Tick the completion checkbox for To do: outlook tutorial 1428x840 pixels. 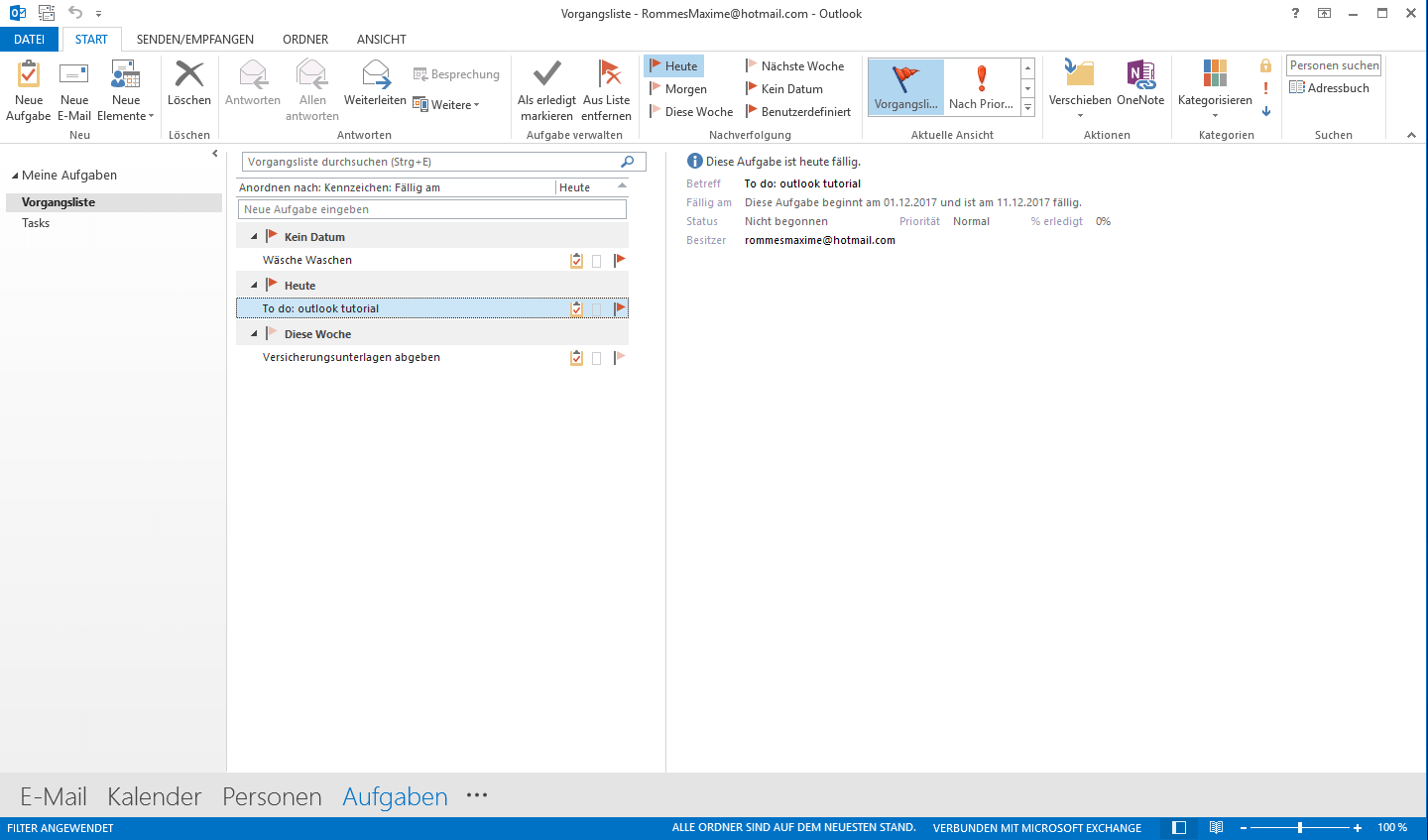coord(596,309)
